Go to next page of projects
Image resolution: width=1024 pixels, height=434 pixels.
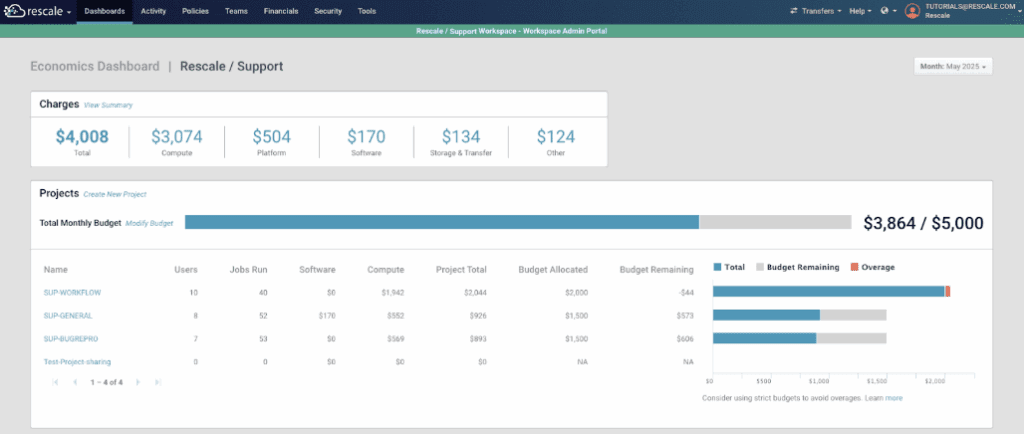pyautogui.click(x=138, y=382)
